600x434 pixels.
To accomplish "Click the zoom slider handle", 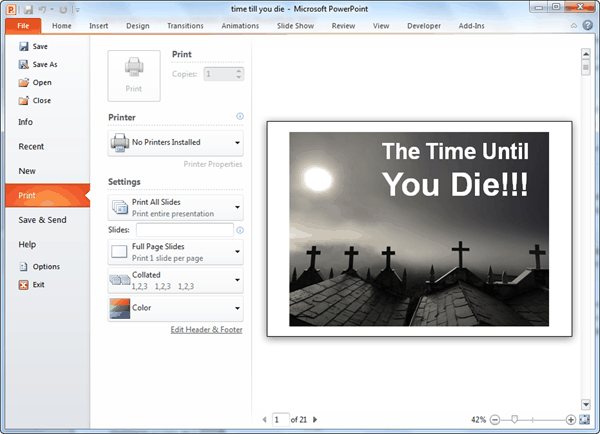I will (x=515, y=419).
